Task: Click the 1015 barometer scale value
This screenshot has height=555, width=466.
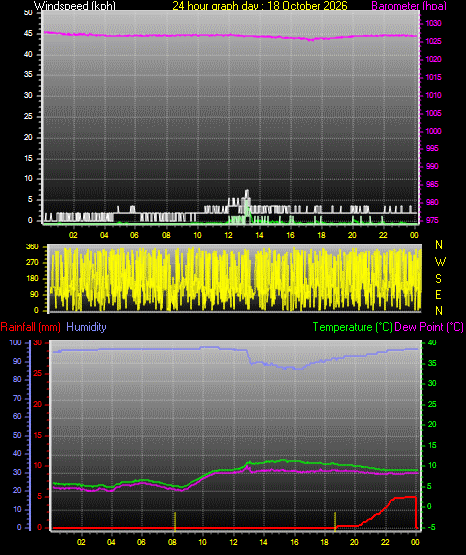Action: (433, 77)
